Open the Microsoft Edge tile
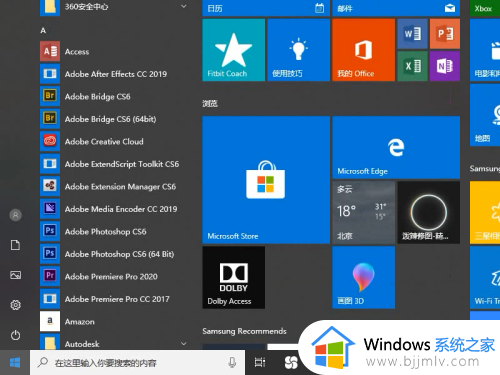The width and height of the screenshot is (500, 375). click(396, 147)
